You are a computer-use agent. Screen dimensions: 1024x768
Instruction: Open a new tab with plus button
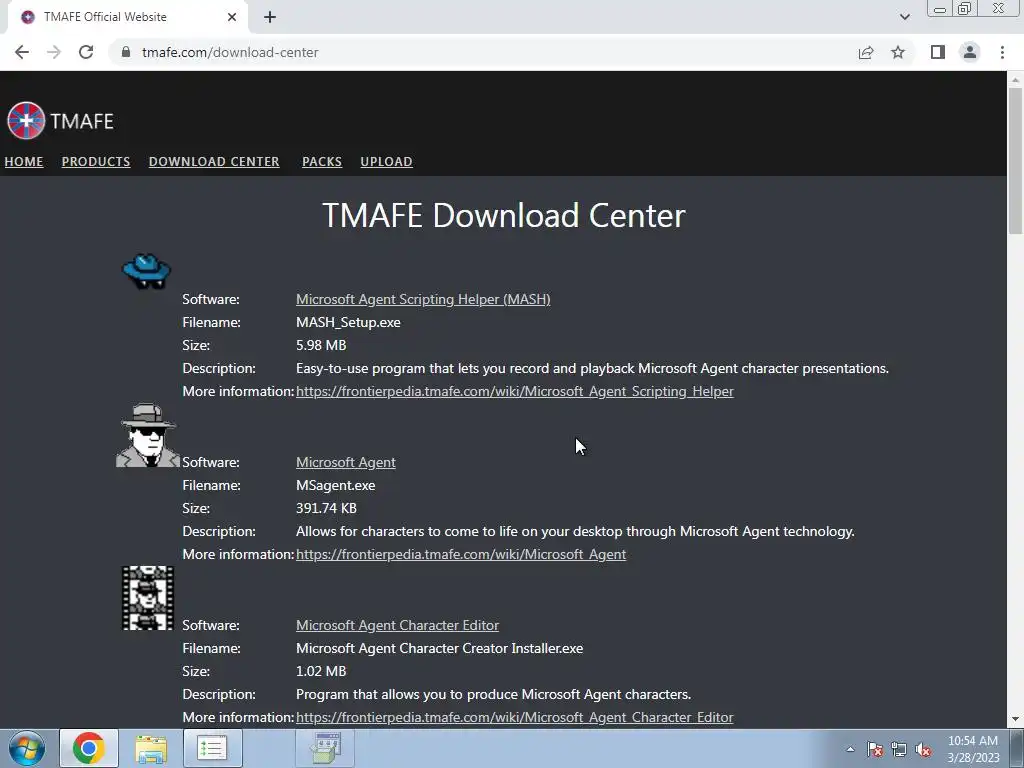pos(270,17)
